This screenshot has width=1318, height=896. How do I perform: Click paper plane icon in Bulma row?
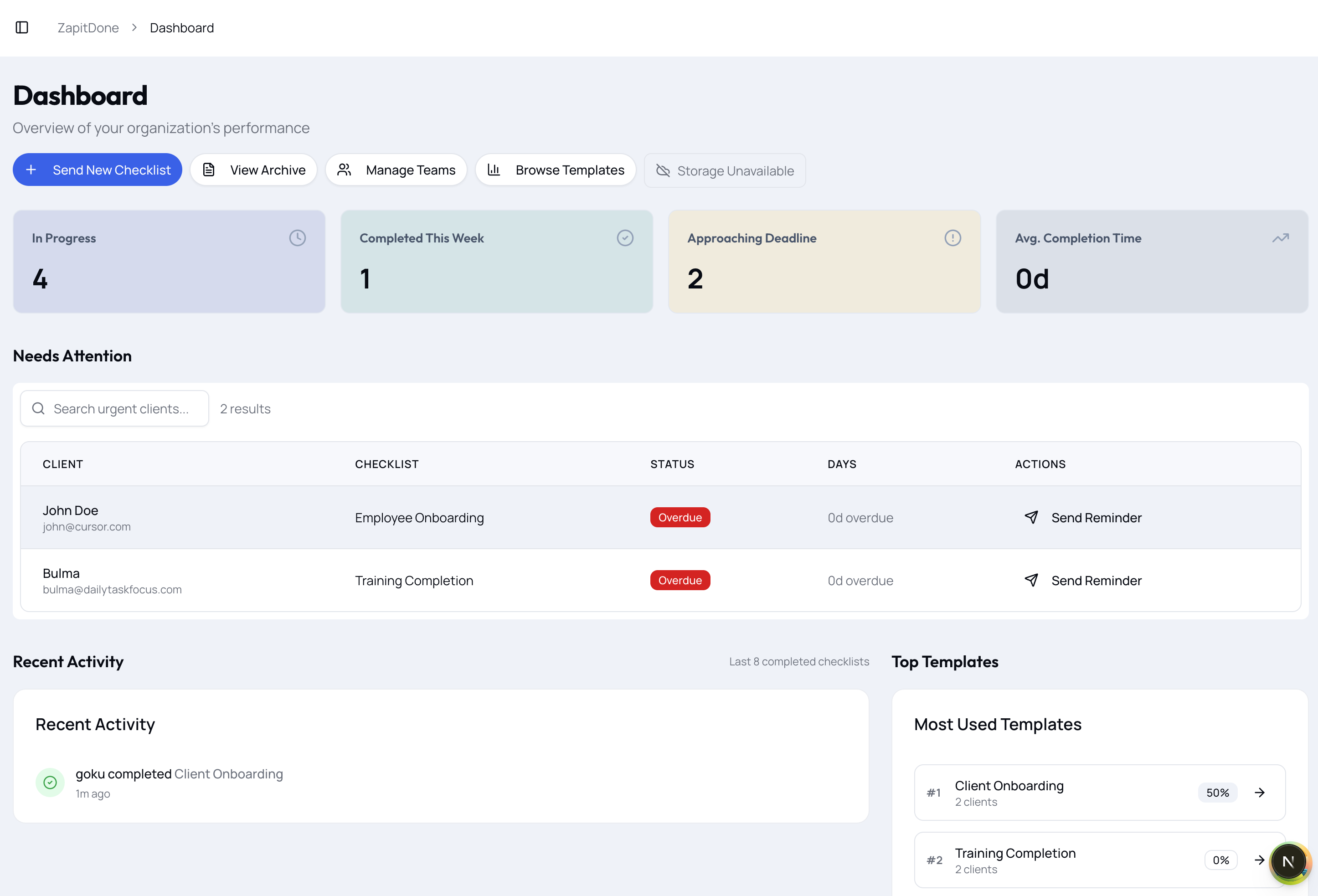coord(1031,580)
